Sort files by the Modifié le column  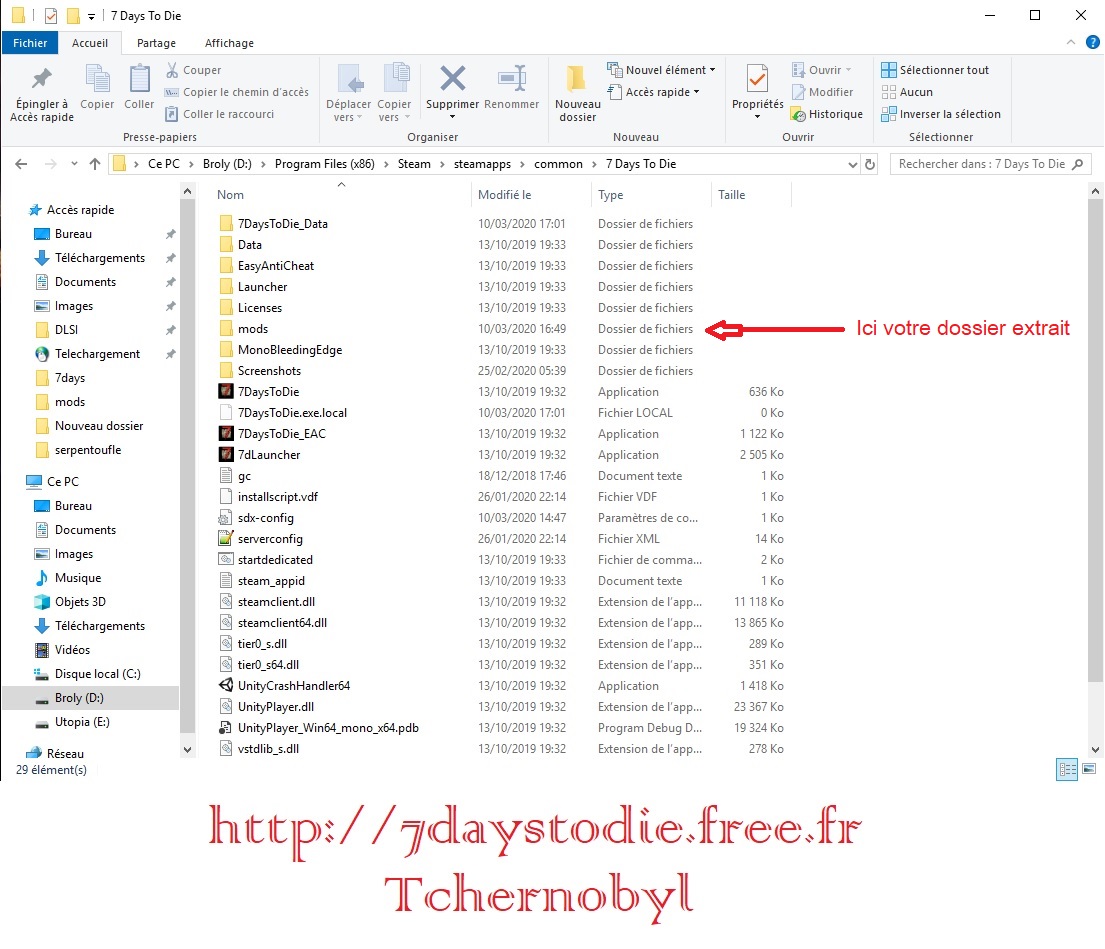505,195
